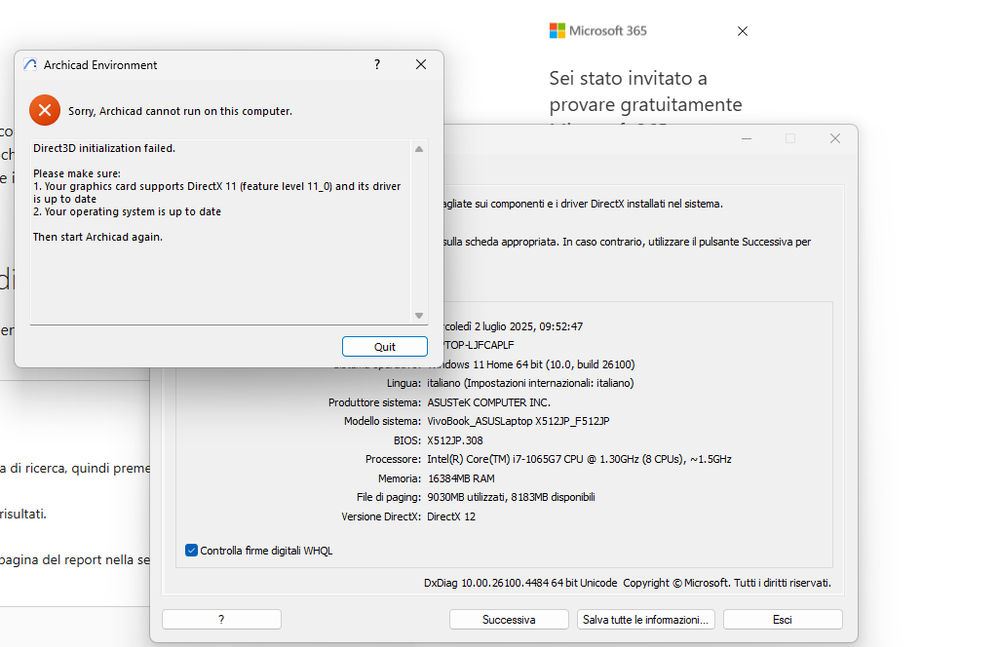
Task: Click the date '2 luglio 2025, 09:52:47'
Action: [528, 326]
